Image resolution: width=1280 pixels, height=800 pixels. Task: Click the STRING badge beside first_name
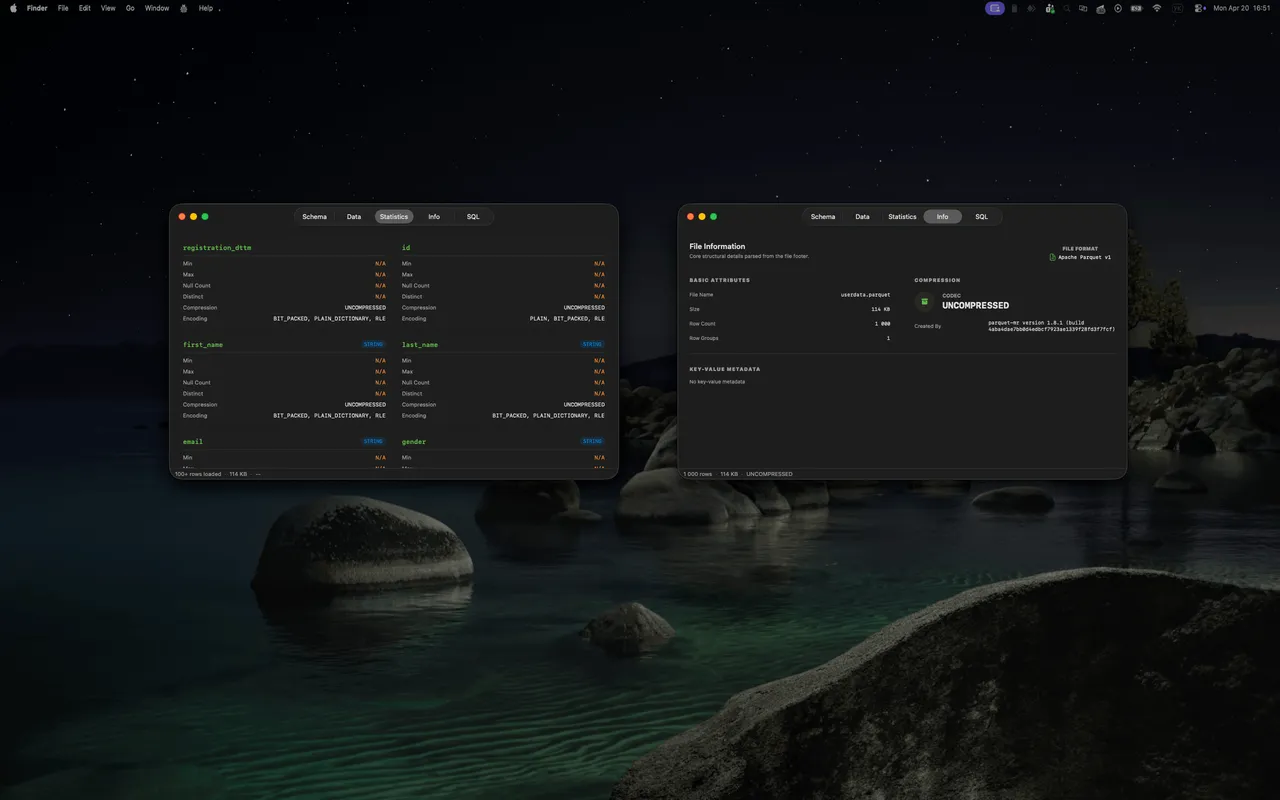coord(373,344)
